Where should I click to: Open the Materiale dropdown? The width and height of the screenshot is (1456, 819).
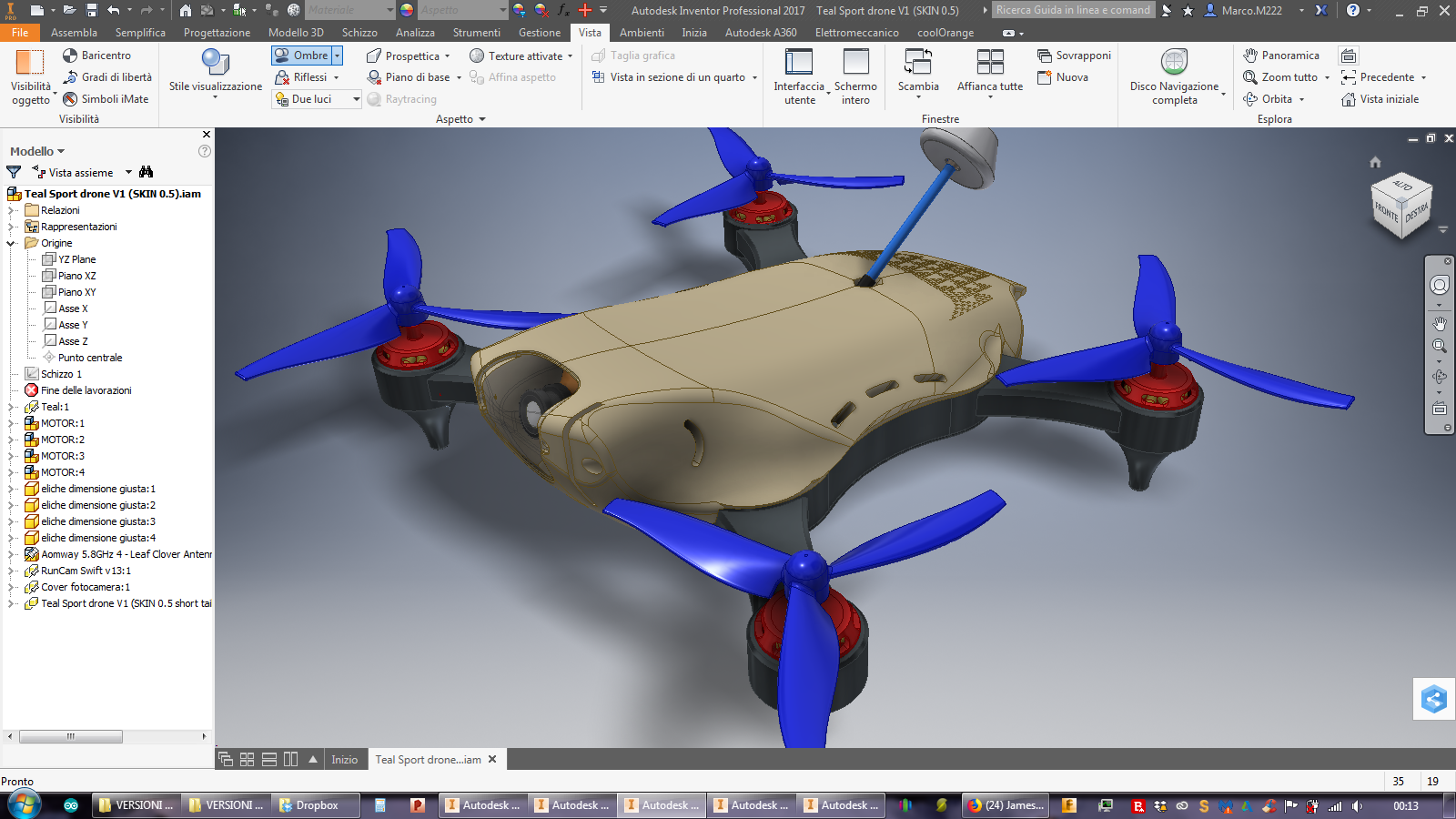coord(349,10)
